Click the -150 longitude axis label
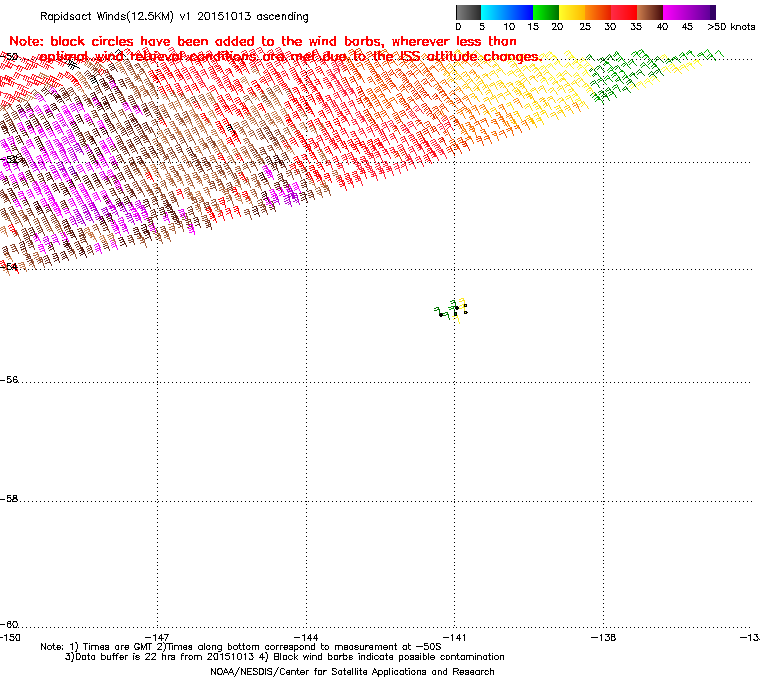 pyautogui.click(x=10, y=637)
